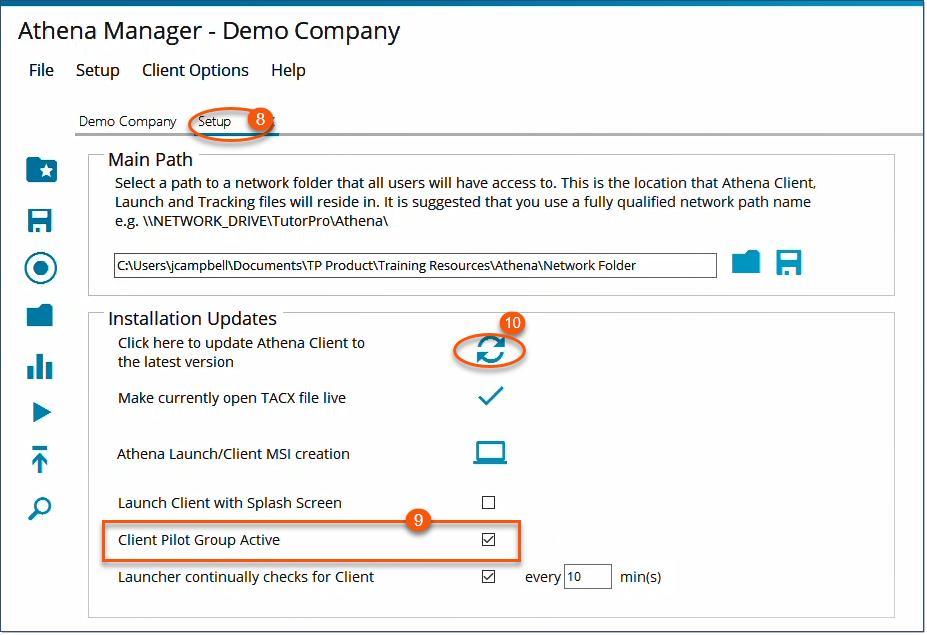
Task: Uncheck the Client Pilot Group Active checkbox
Action: tap(488, 540)
